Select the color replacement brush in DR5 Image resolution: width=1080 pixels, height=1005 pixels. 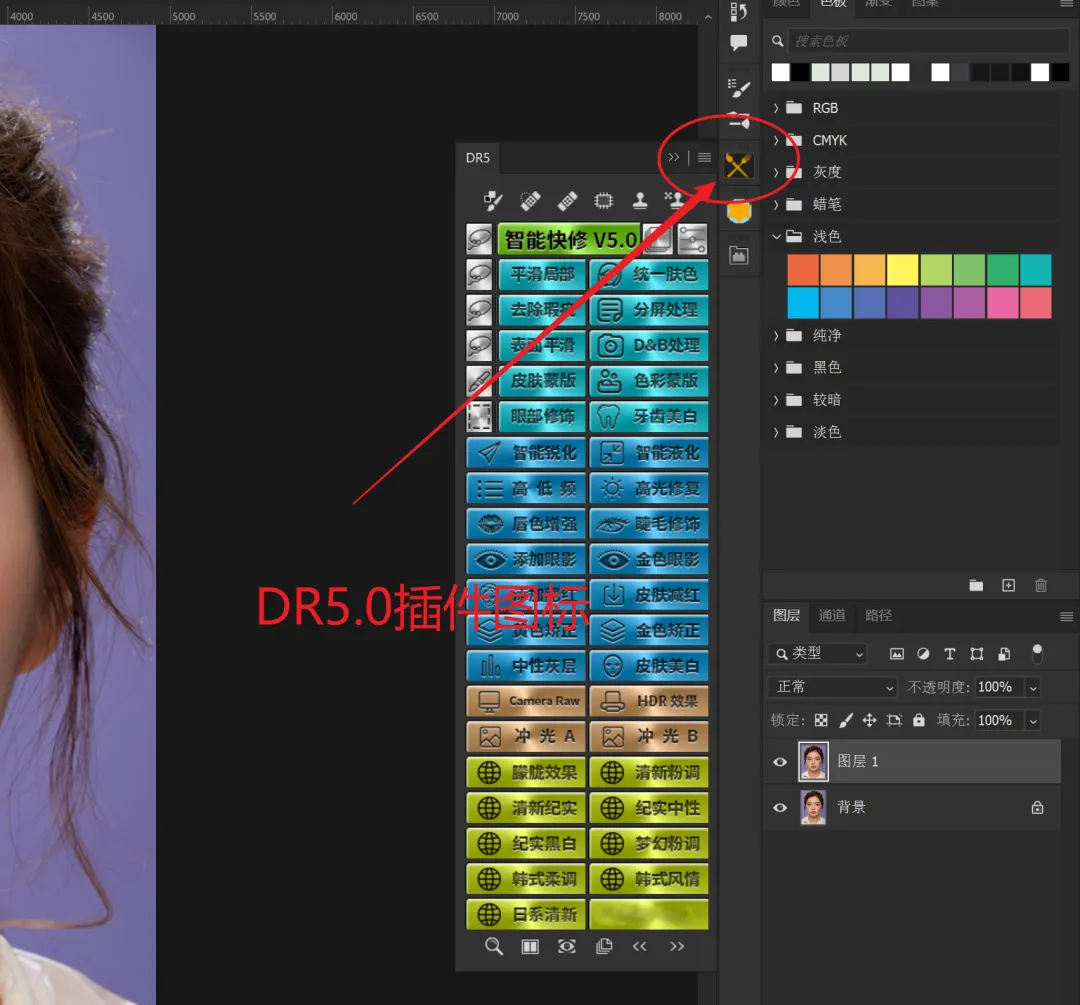[x=493, y=200]
